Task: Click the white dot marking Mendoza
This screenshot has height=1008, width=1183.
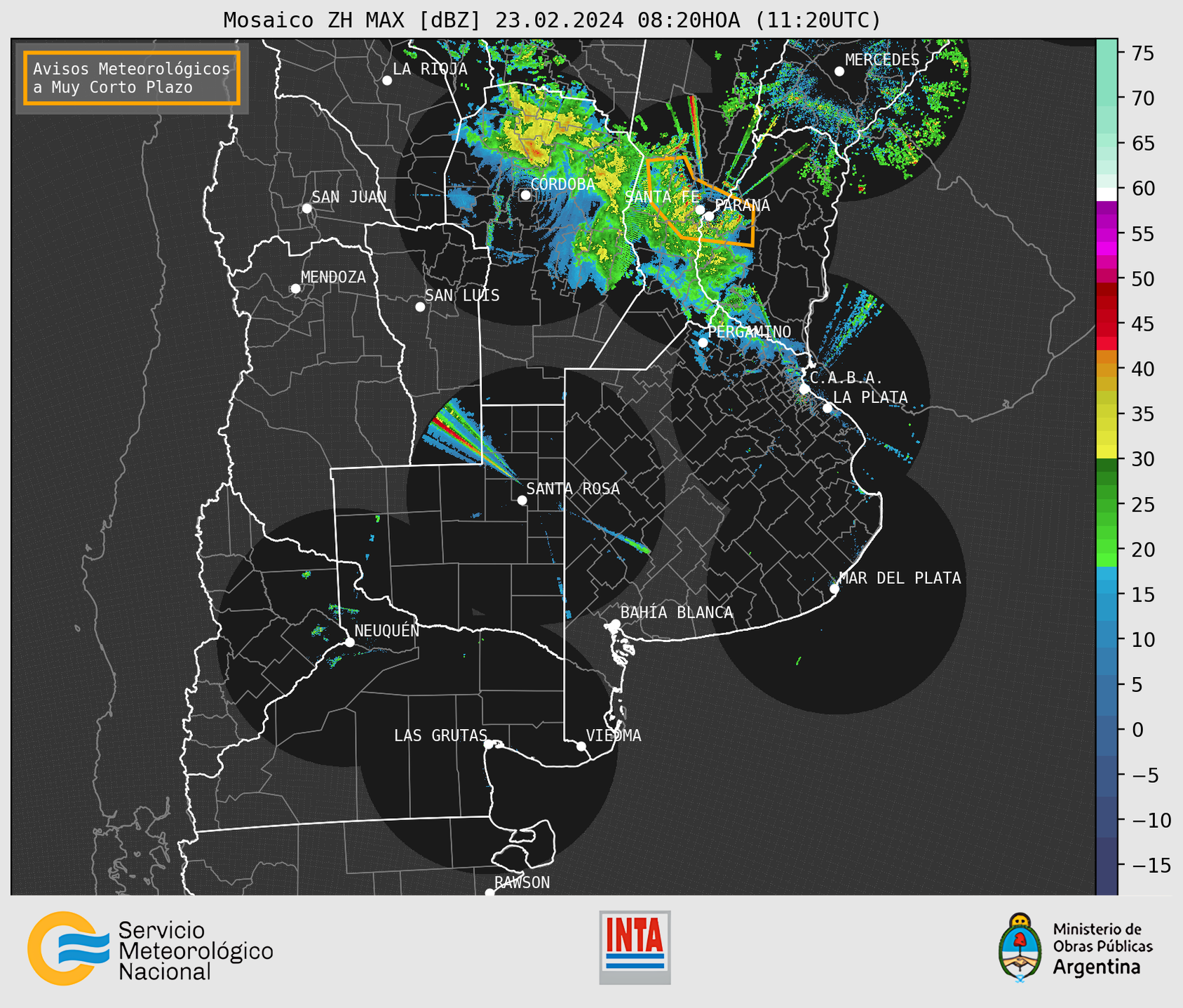Action: point(296,288)
